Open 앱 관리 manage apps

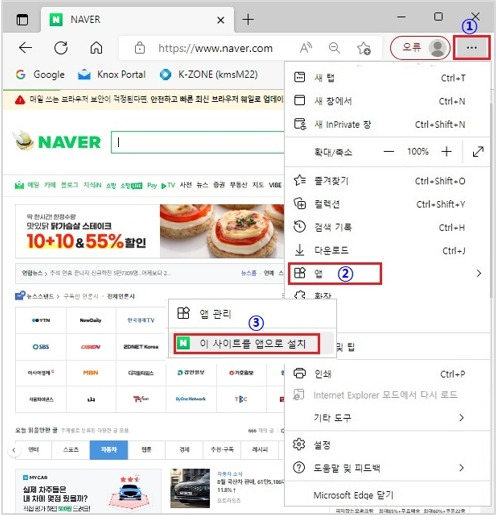tap(252, 314)
